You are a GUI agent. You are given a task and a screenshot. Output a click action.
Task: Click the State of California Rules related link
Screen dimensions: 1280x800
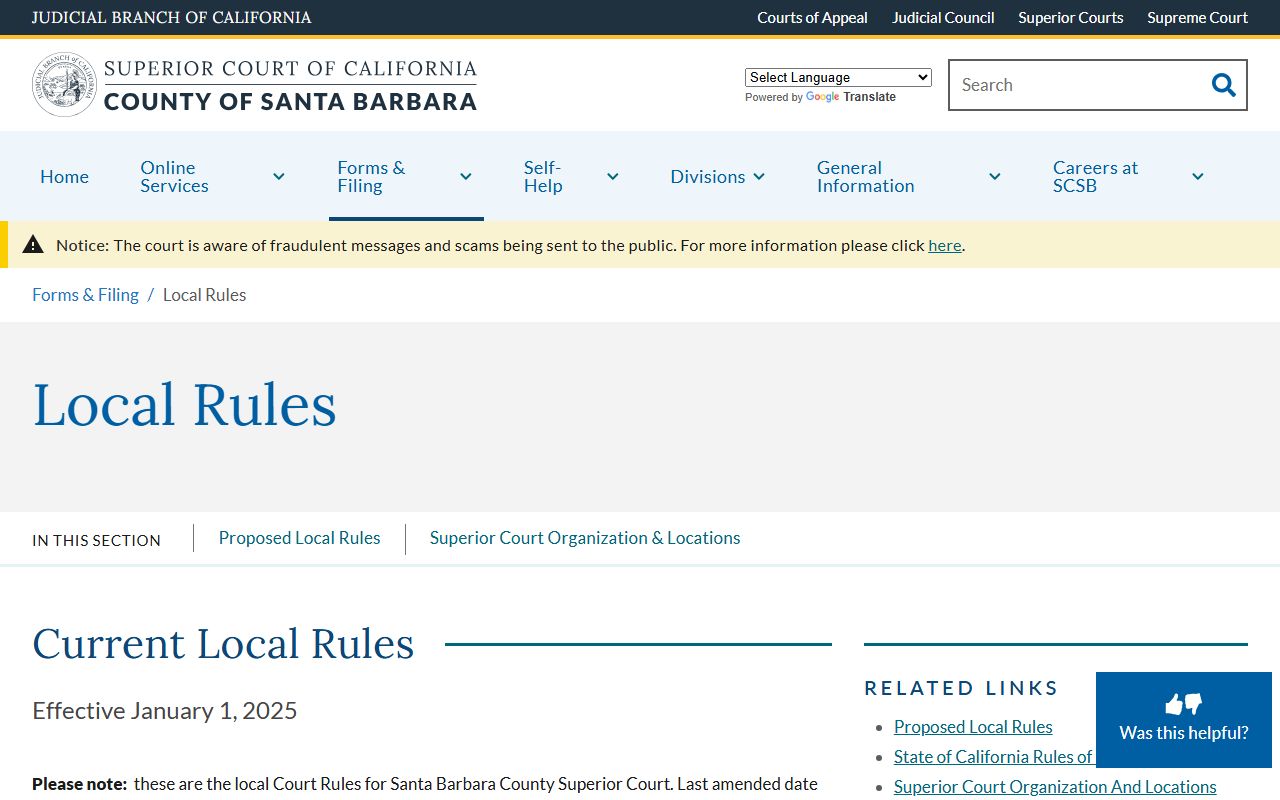994,757
